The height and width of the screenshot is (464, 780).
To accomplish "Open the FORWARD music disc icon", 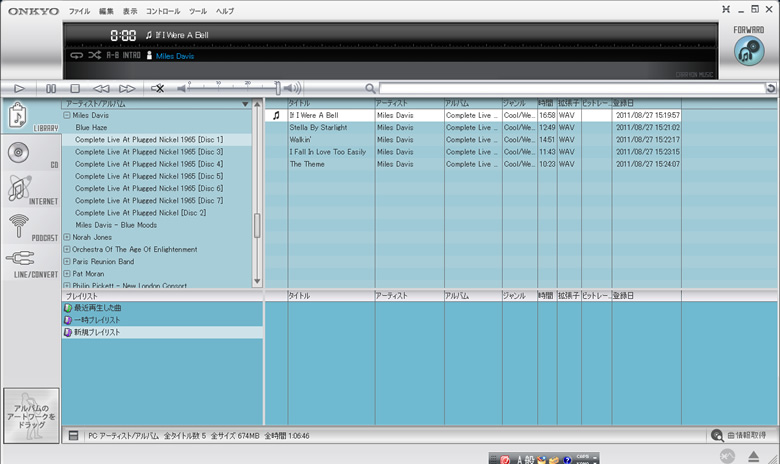I will [x=749, y=51].
